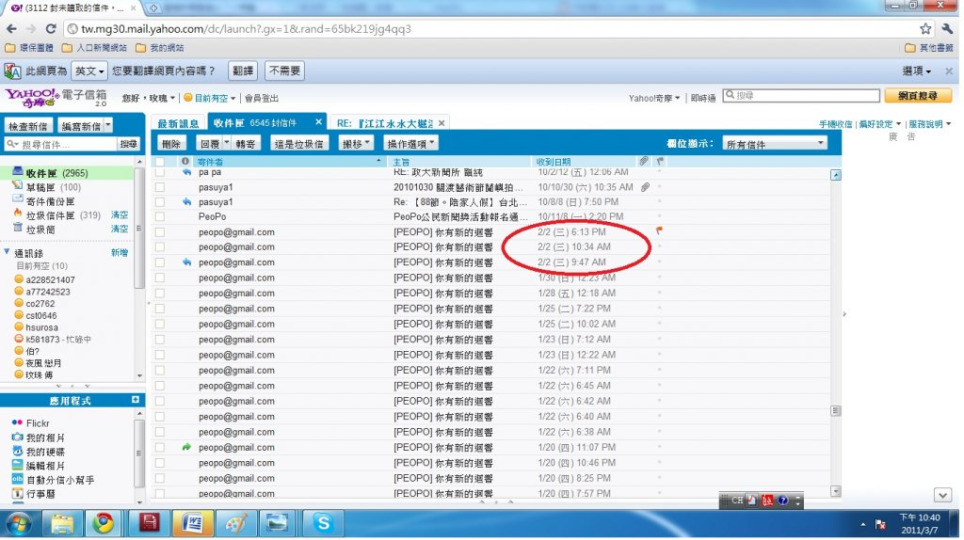Open the 操作選項 actions dropdown
The image size is (964, 540).
pos(412,144)
